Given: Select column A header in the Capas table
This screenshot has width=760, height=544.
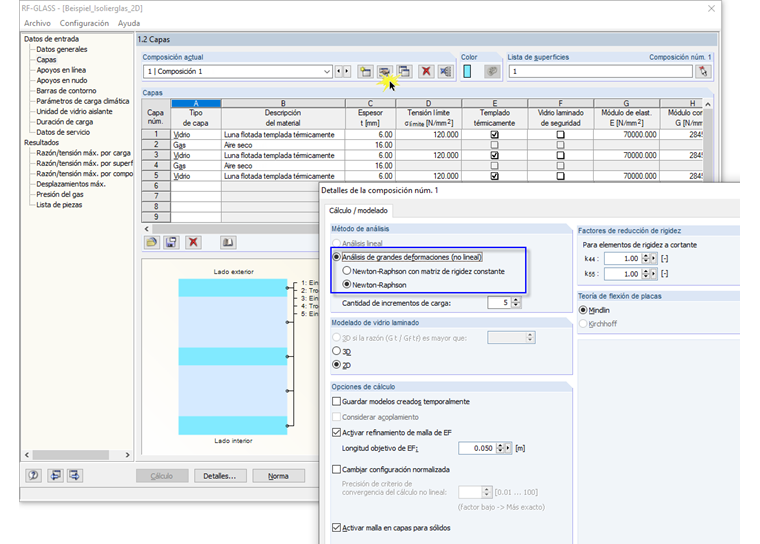Looking at the screenshot, I should 196,103.
